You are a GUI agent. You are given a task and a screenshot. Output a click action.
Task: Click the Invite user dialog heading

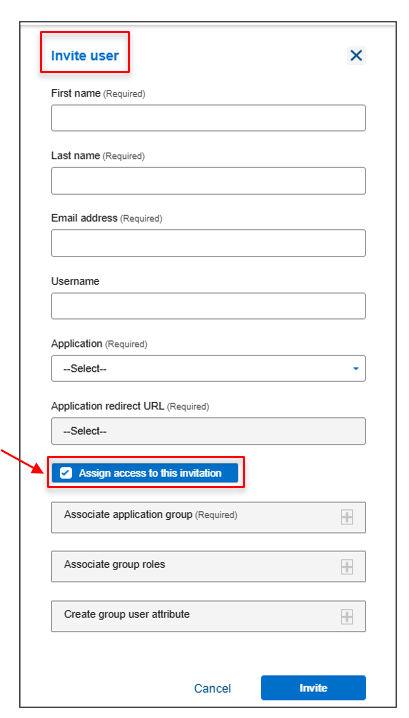click(x=85, y=55)
